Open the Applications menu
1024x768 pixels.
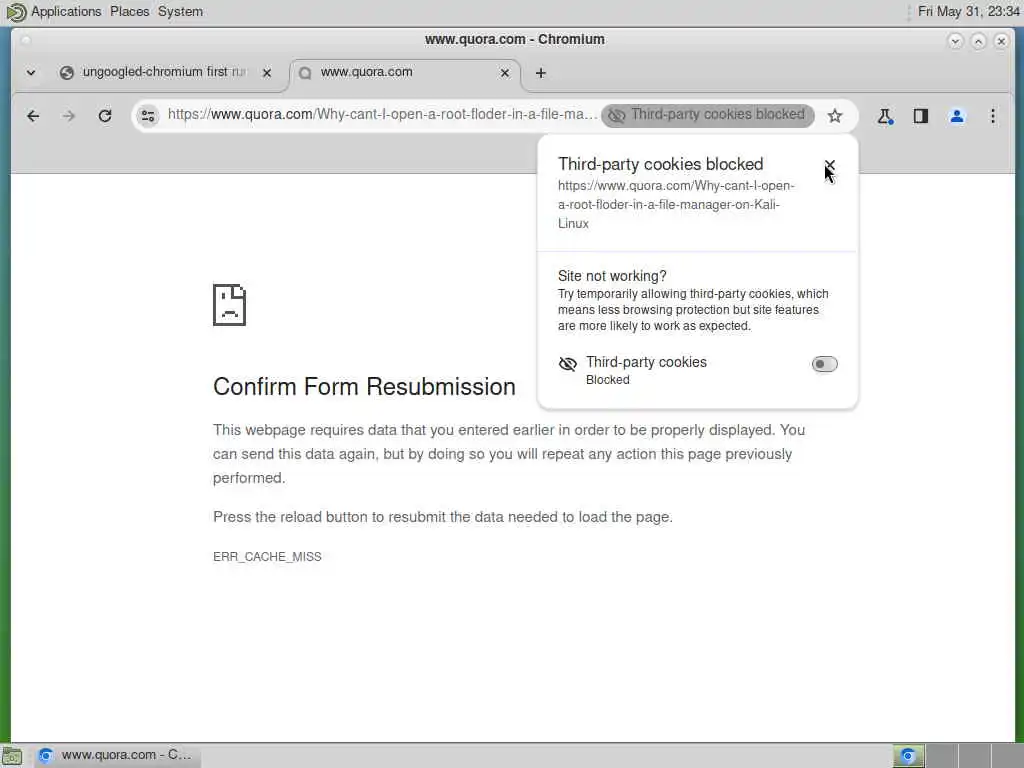point(66,11)
